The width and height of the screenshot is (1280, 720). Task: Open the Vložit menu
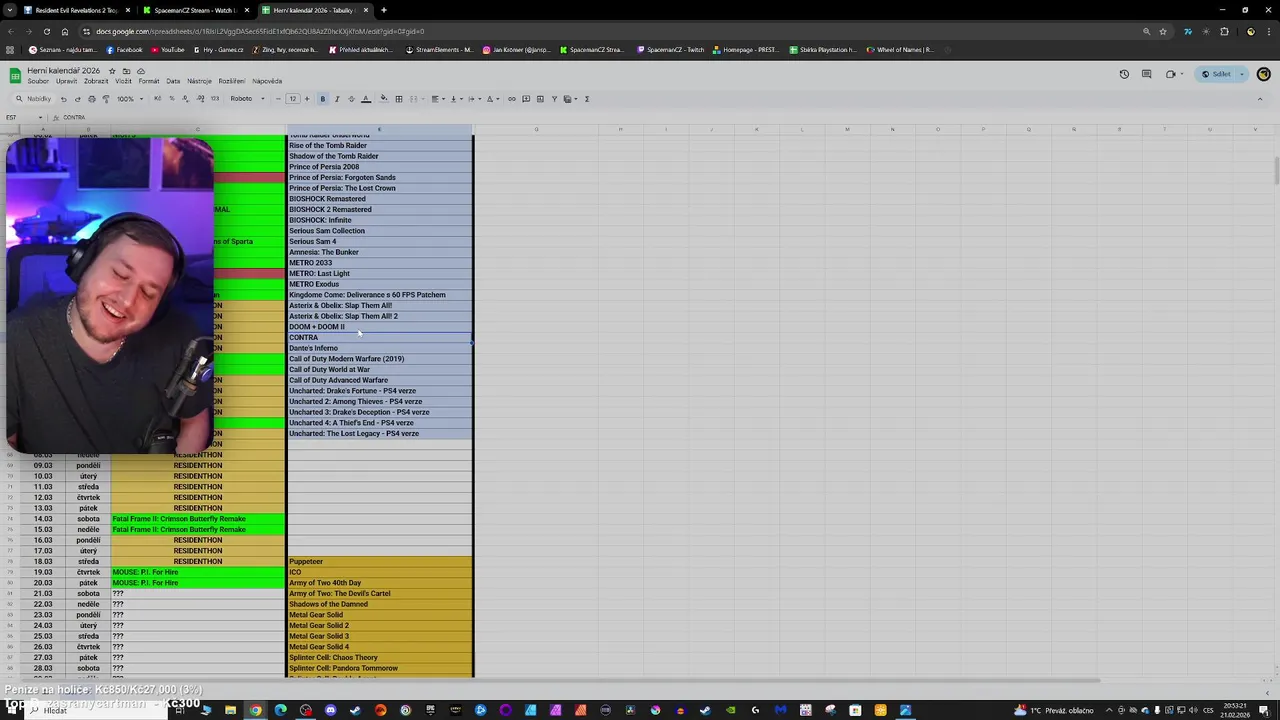click(123, 81)
